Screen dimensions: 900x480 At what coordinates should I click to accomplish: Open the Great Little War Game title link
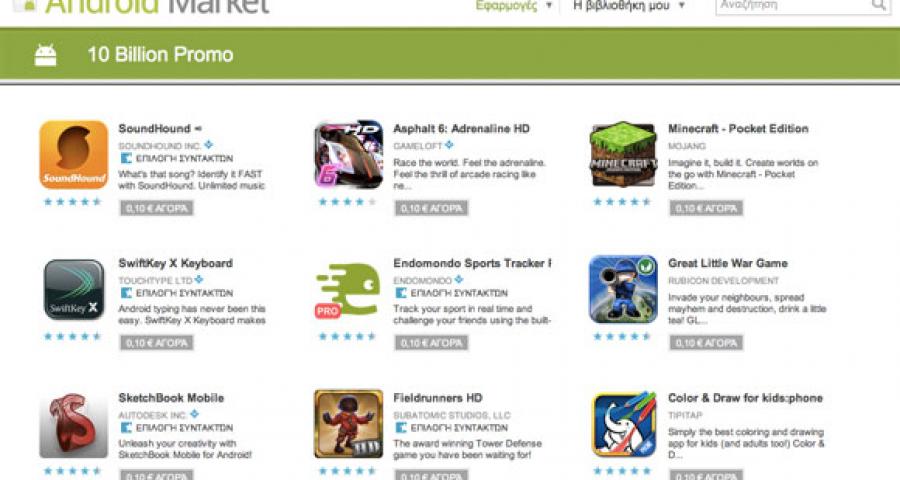pos(728,264)
